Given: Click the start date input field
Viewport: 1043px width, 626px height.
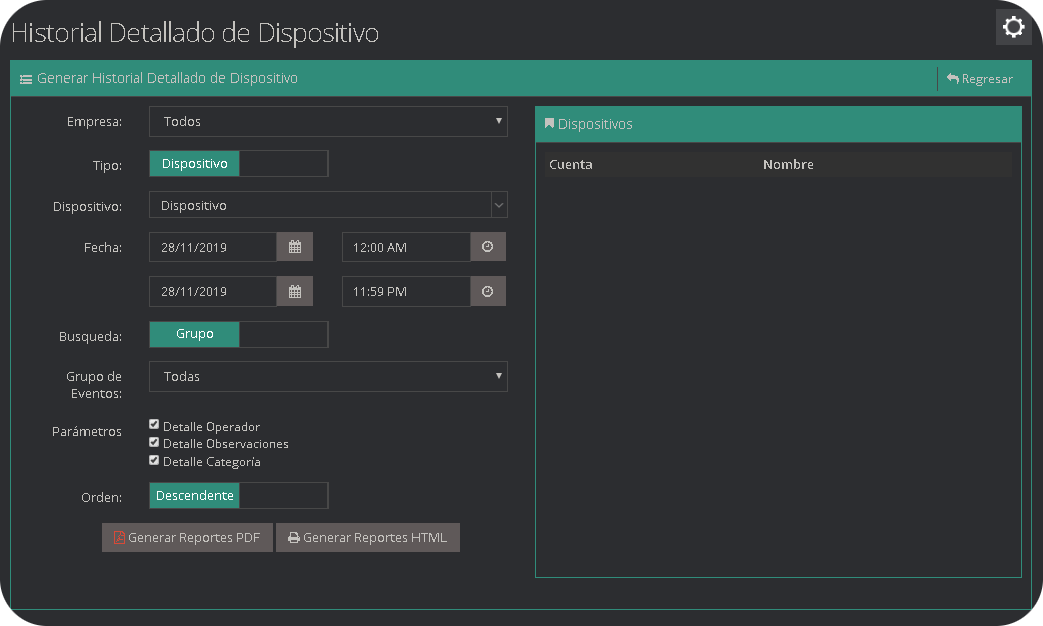Looking at the screenshot, I should [x=212, y=246].
